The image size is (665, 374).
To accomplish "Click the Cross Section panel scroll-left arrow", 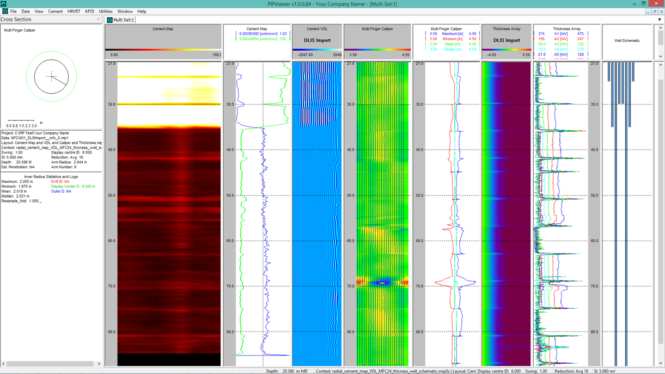I will tap(3, 363).
